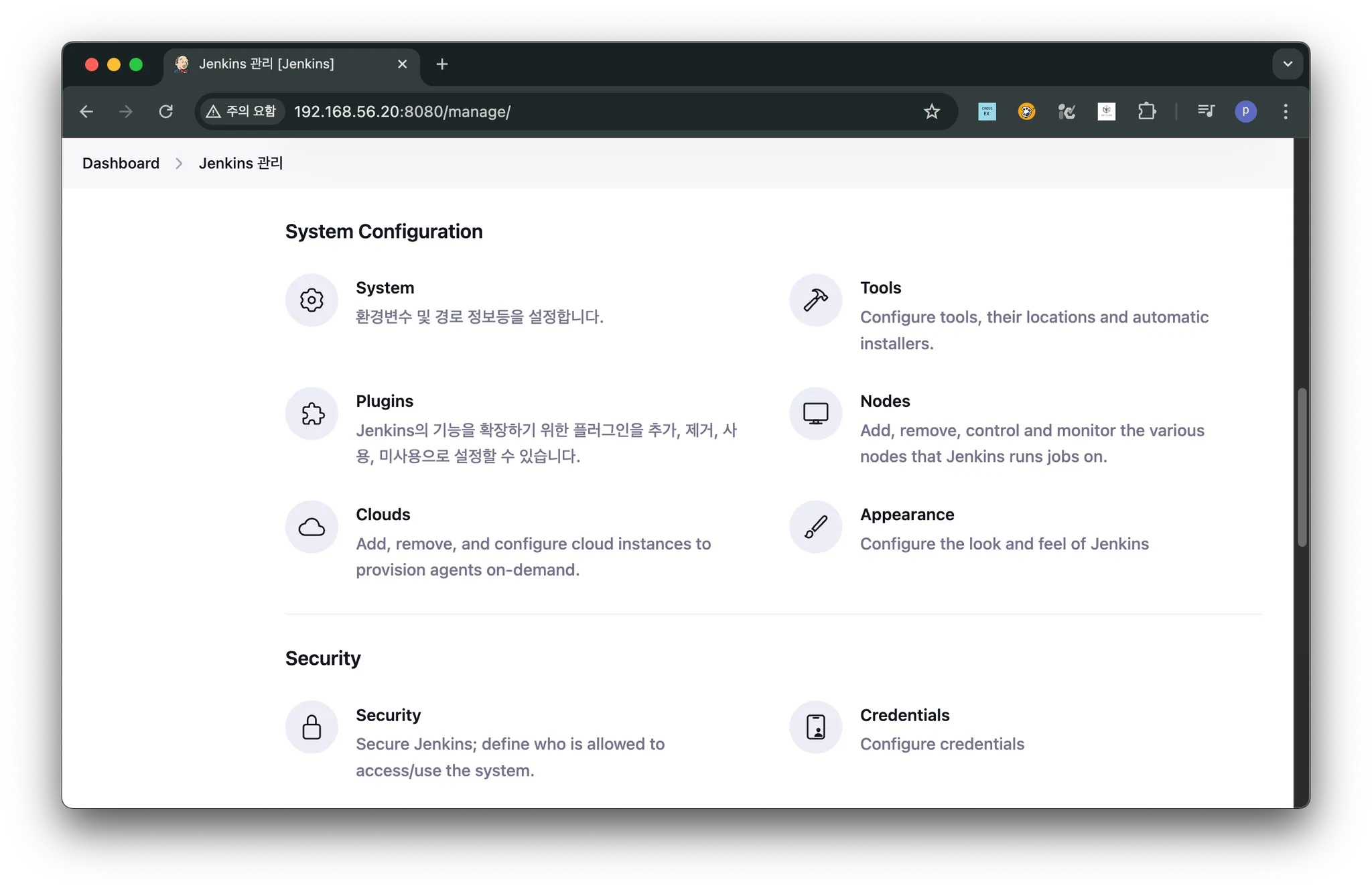Open a new browser tab
The image size is (1372, 890).
(x=441, y=64)
